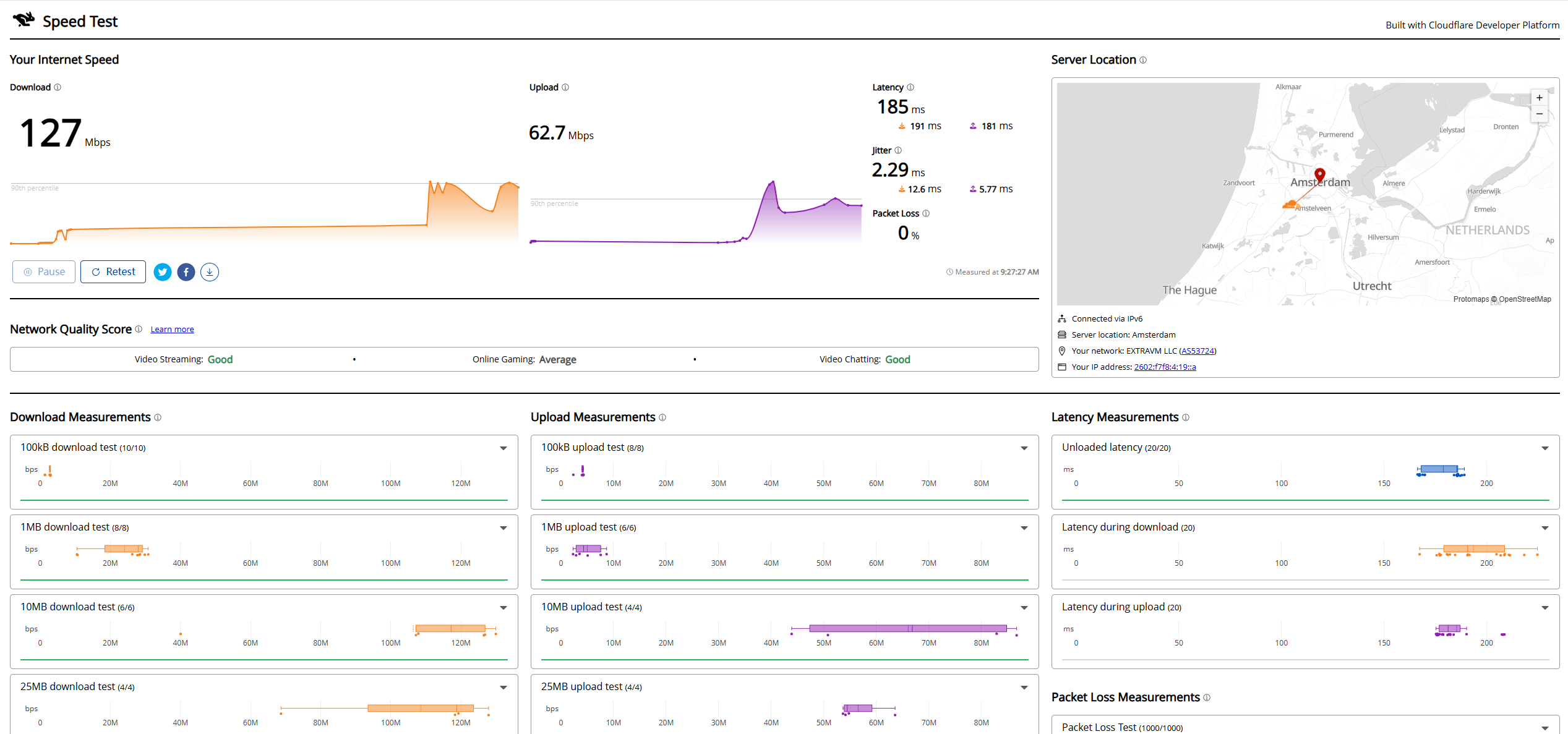The image size is (1568, 734).
Task: Zoom in on the server map
Action: point(1539,98)
